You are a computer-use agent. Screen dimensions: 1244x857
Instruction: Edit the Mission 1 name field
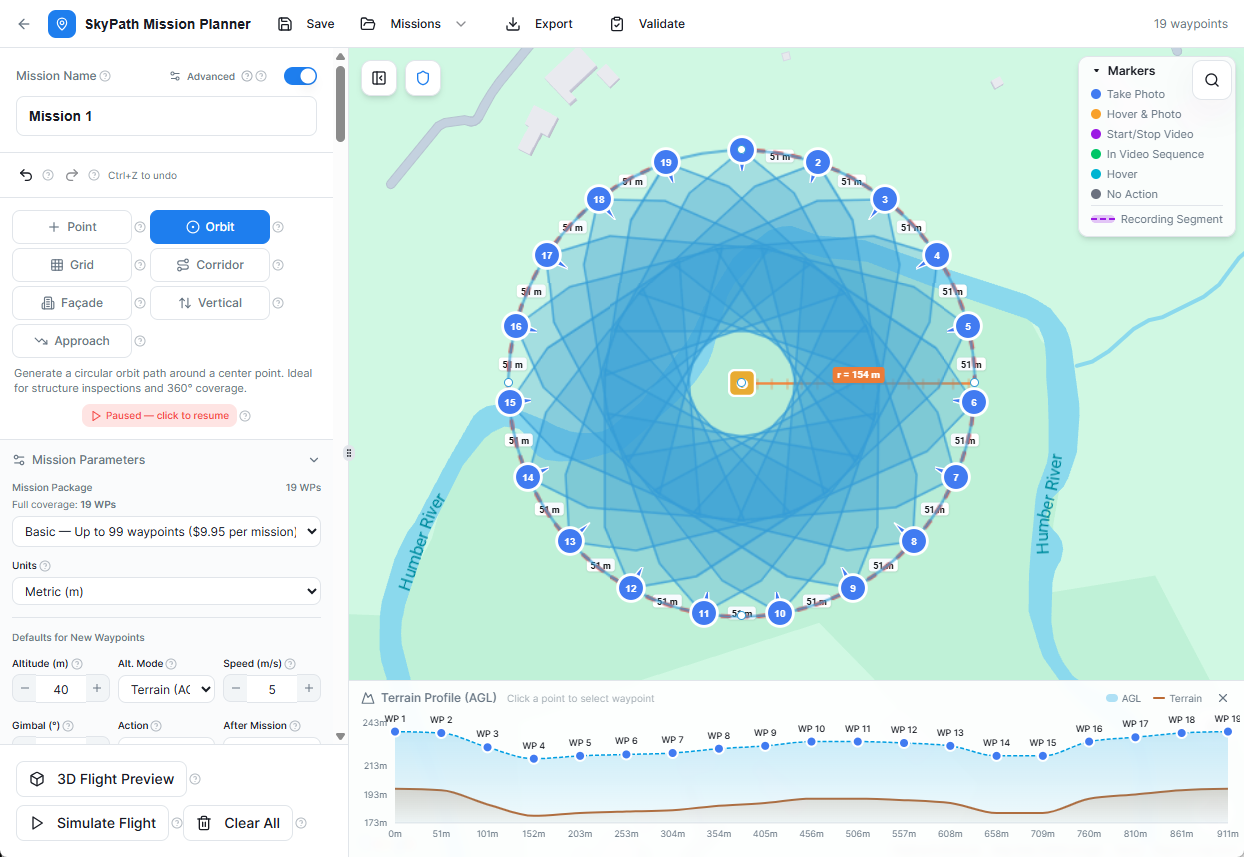(x=166, y=116)
